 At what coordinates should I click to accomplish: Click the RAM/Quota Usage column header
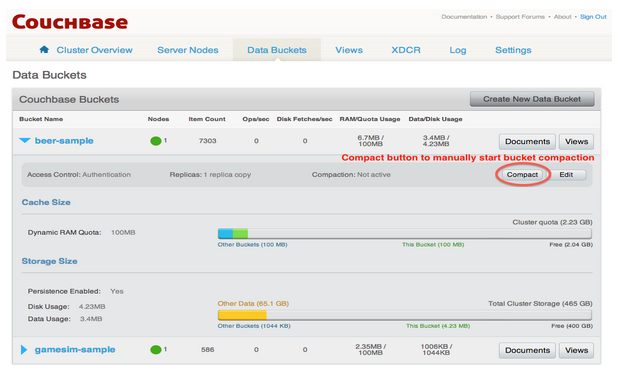coord(370,119)
